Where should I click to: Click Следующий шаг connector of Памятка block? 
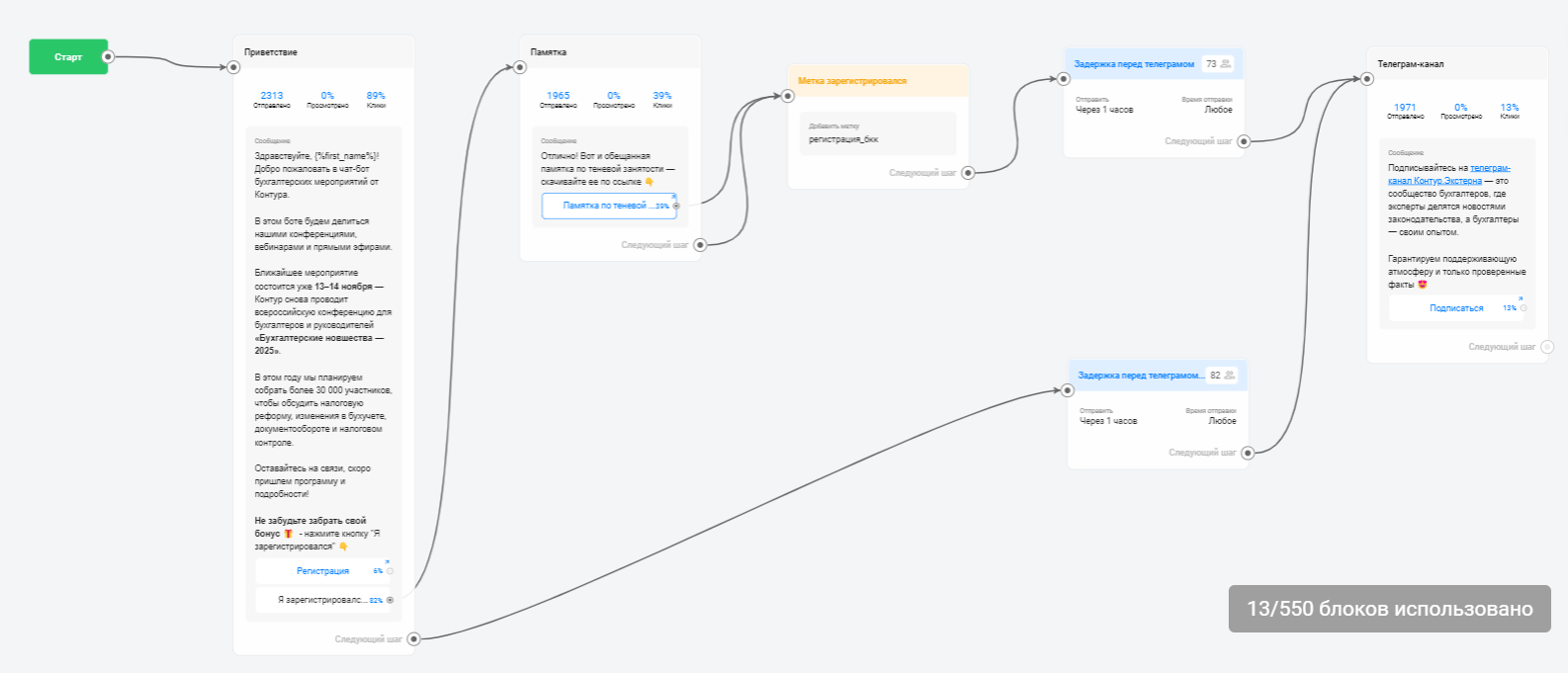[700, 245]
